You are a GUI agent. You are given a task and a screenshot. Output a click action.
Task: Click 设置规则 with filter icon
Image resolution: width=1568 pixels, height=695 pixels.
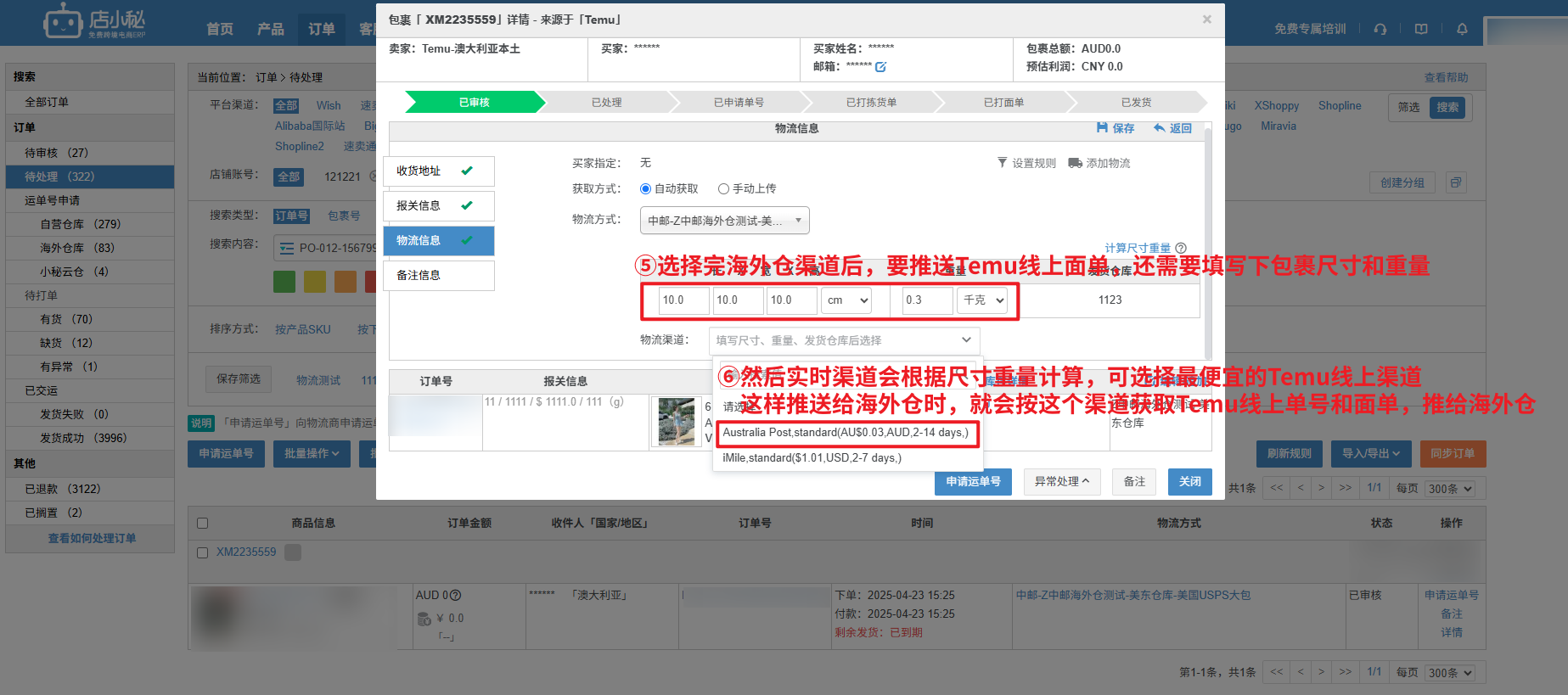[1026, 163]
